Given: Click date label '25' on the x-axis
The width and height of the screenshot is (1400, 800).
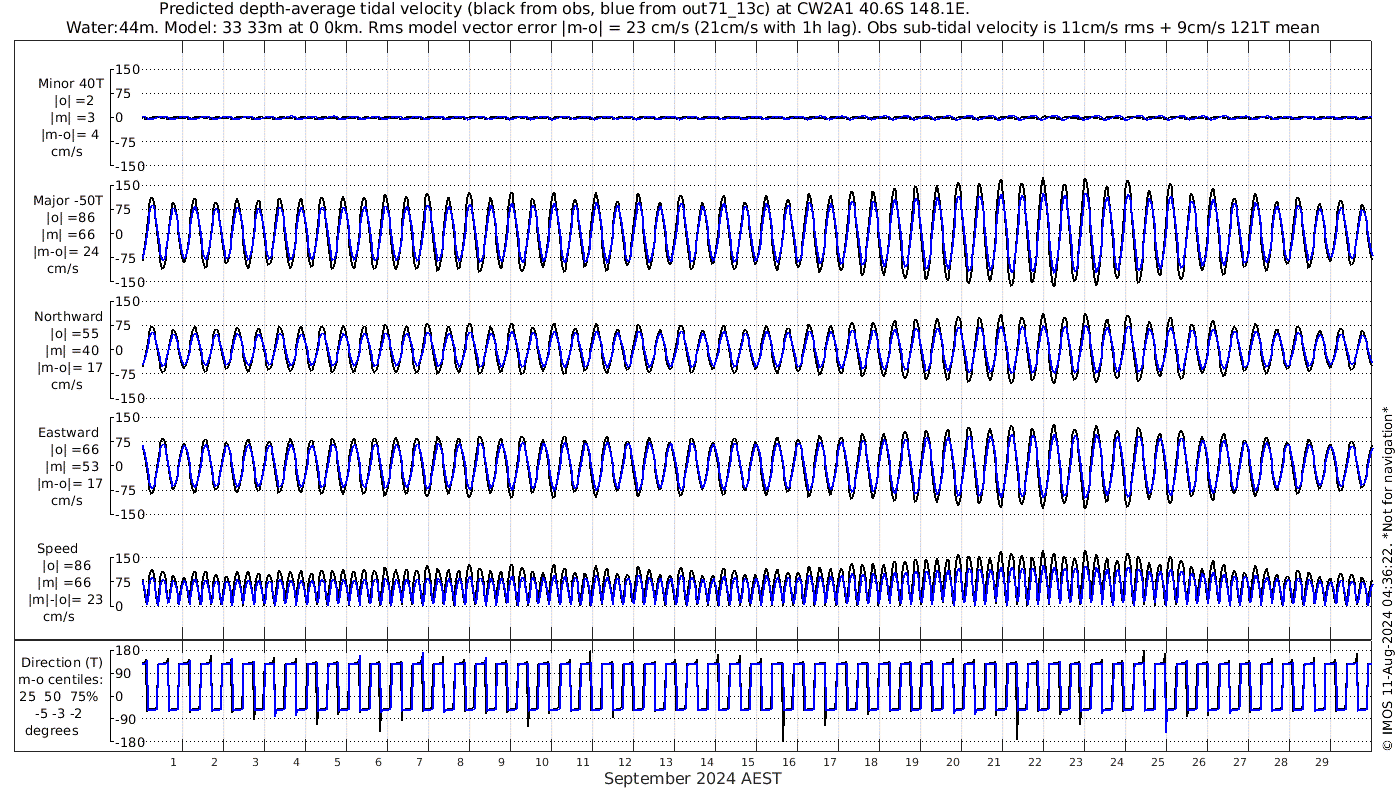Looking at the screenshot, I should pyautogui.click(x=1158, y=763).
